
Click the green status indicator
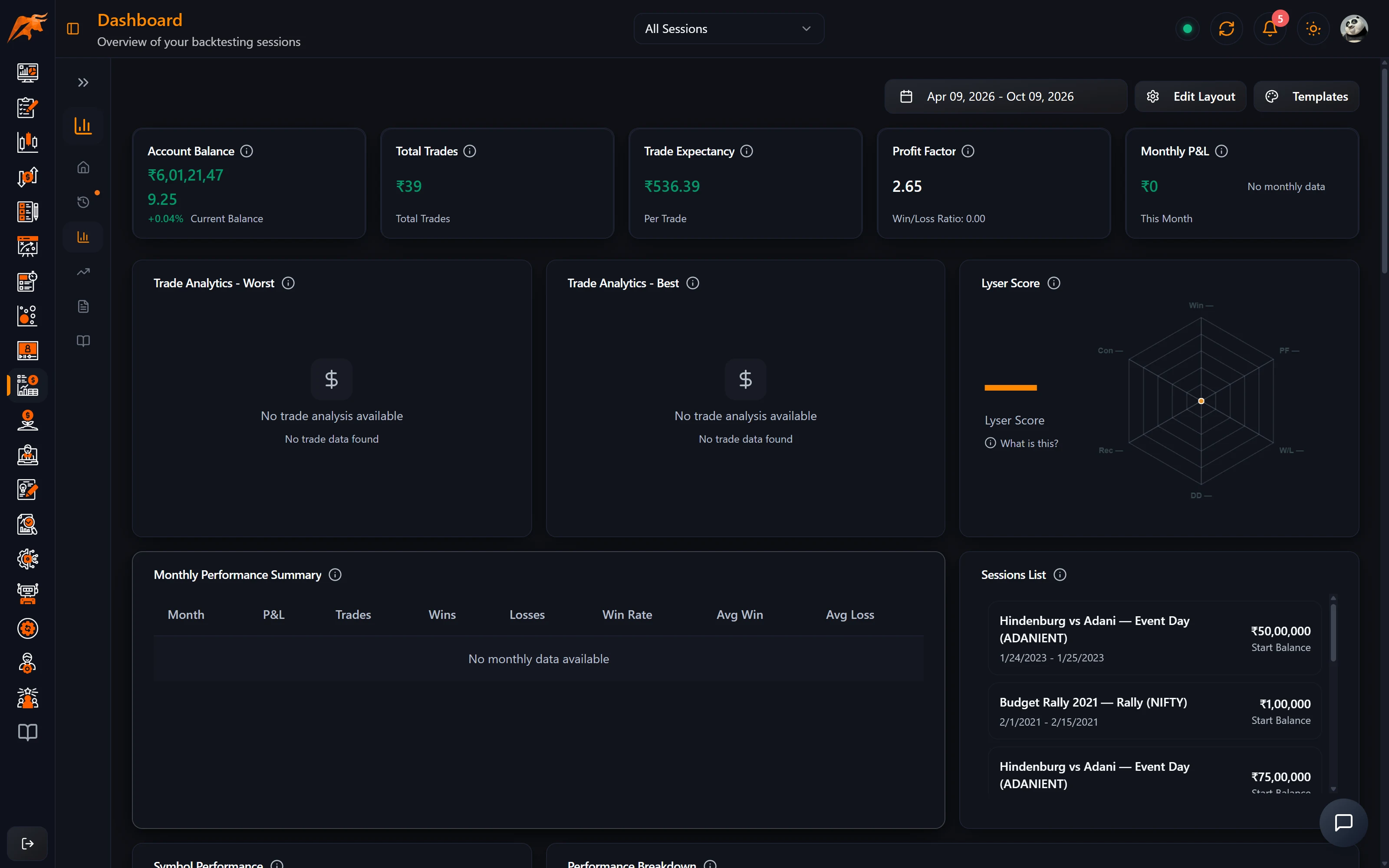pos(1188,29)
